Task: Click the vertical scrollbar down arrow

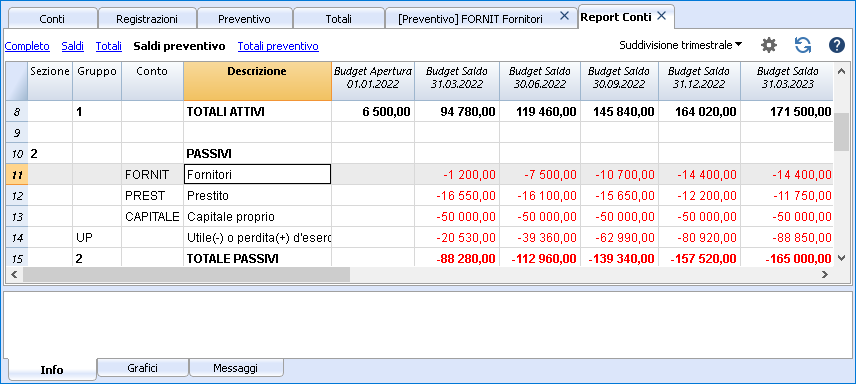Action: pyautogui.click(x=840, y=258)
